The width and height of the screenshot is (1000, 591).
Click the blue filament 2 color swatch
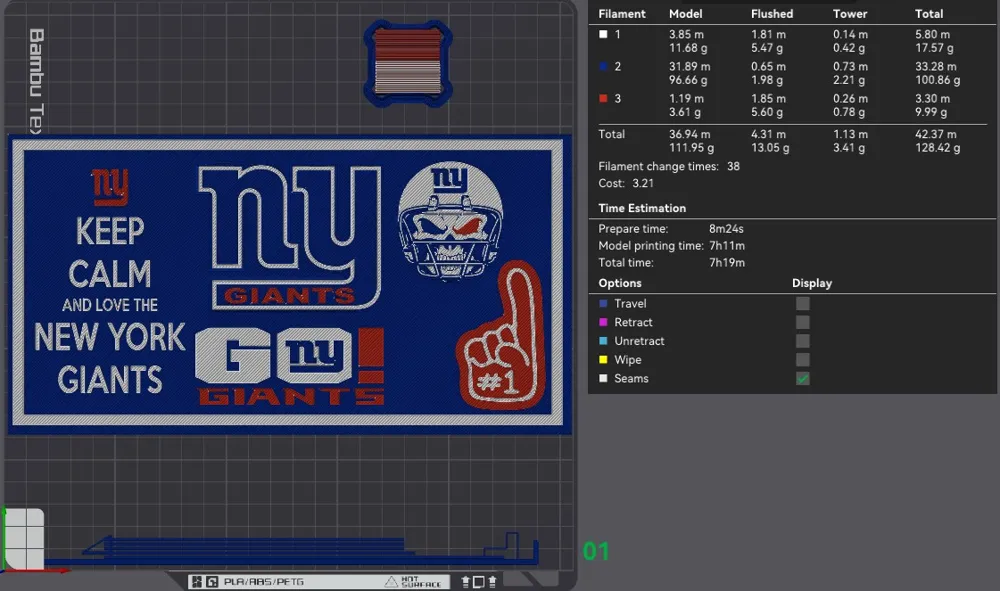(x=603, y=66)
